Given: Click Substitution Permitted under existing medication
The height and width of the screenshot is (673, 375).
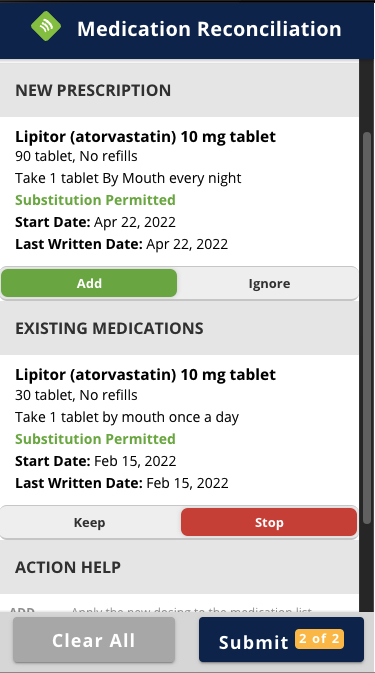Looking at the screenshot, I should pos(95,439).
